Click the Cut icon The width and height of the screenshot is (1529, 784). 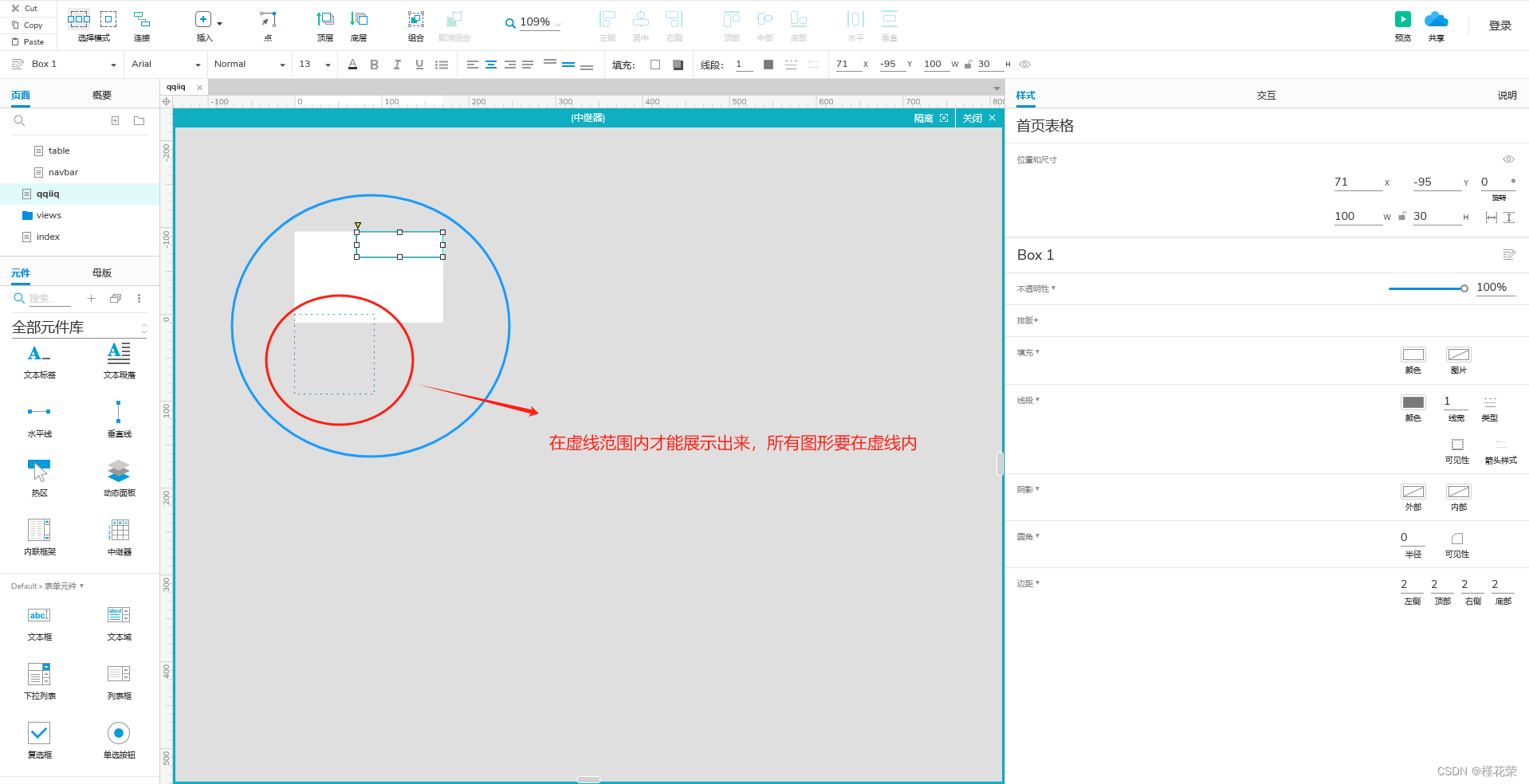15,9
